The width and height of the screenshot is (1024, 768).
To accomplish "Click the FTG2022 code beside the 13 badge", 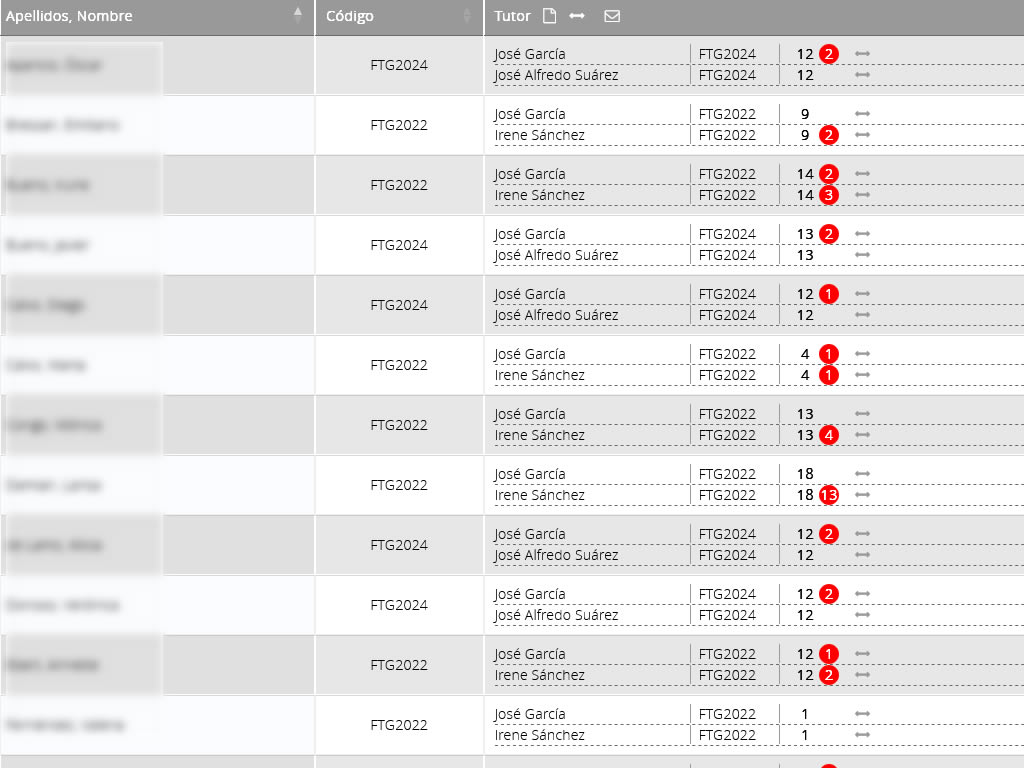I will pyautogui.click(x=727, y=495).
